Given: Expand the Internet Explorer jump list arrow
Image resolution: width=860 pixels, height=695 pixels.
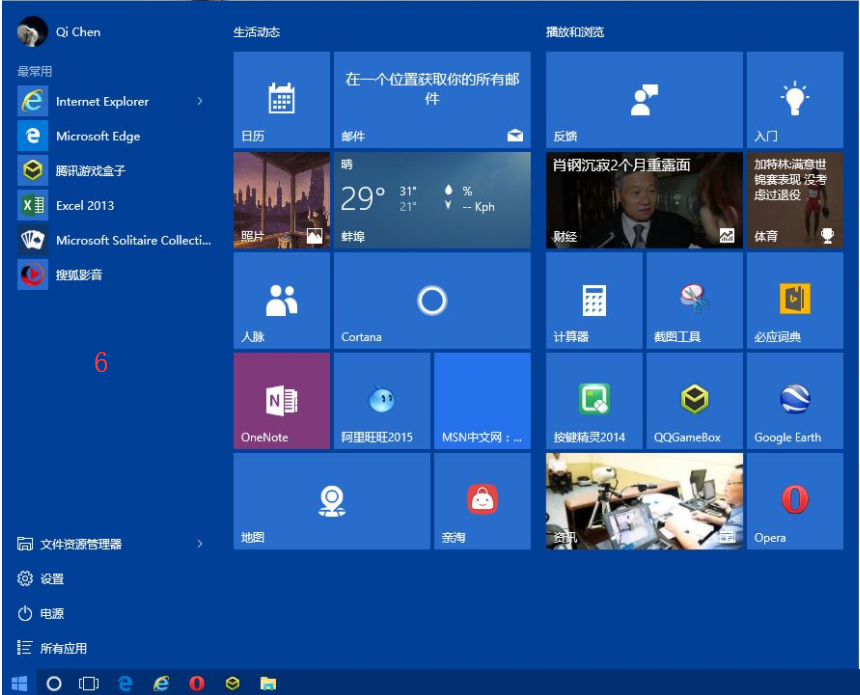Looking at the screenshot, I should click(200, 101).
